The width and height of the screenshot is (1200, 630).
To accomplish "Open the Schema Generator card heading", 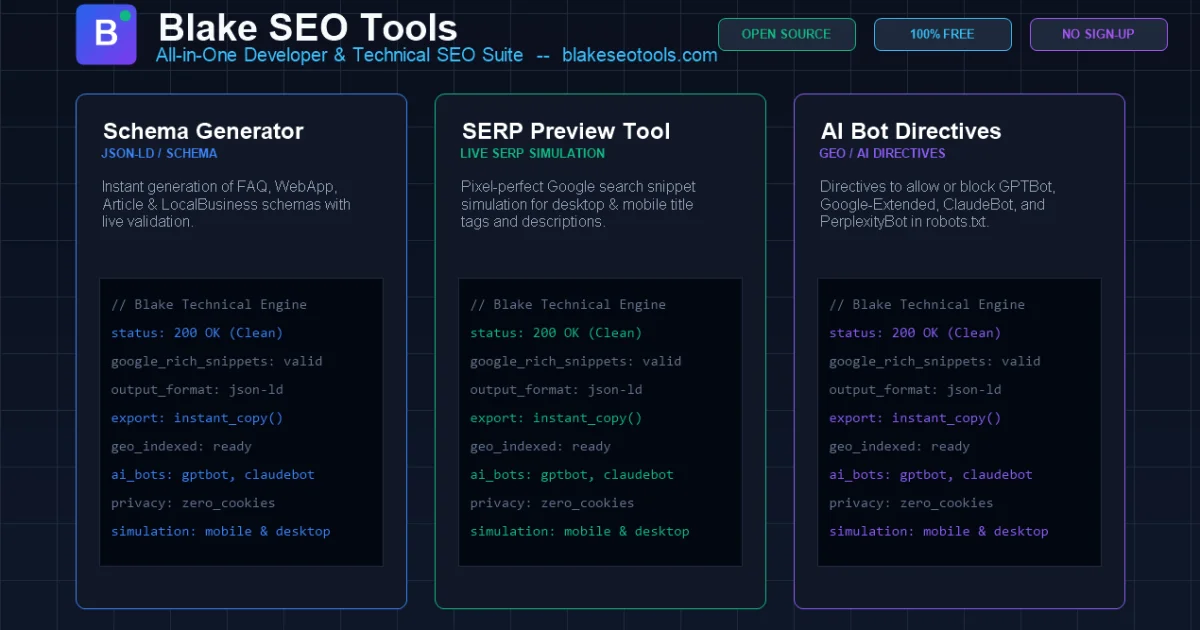I will pyautogui.click(x=203, y=131).
